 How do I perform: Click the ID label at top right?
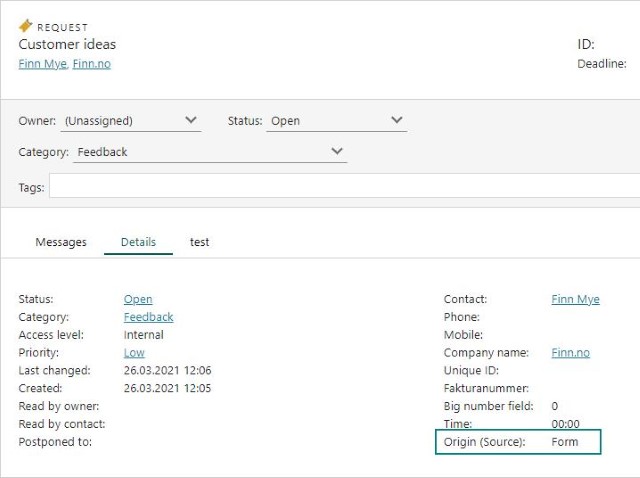[586, 44]
